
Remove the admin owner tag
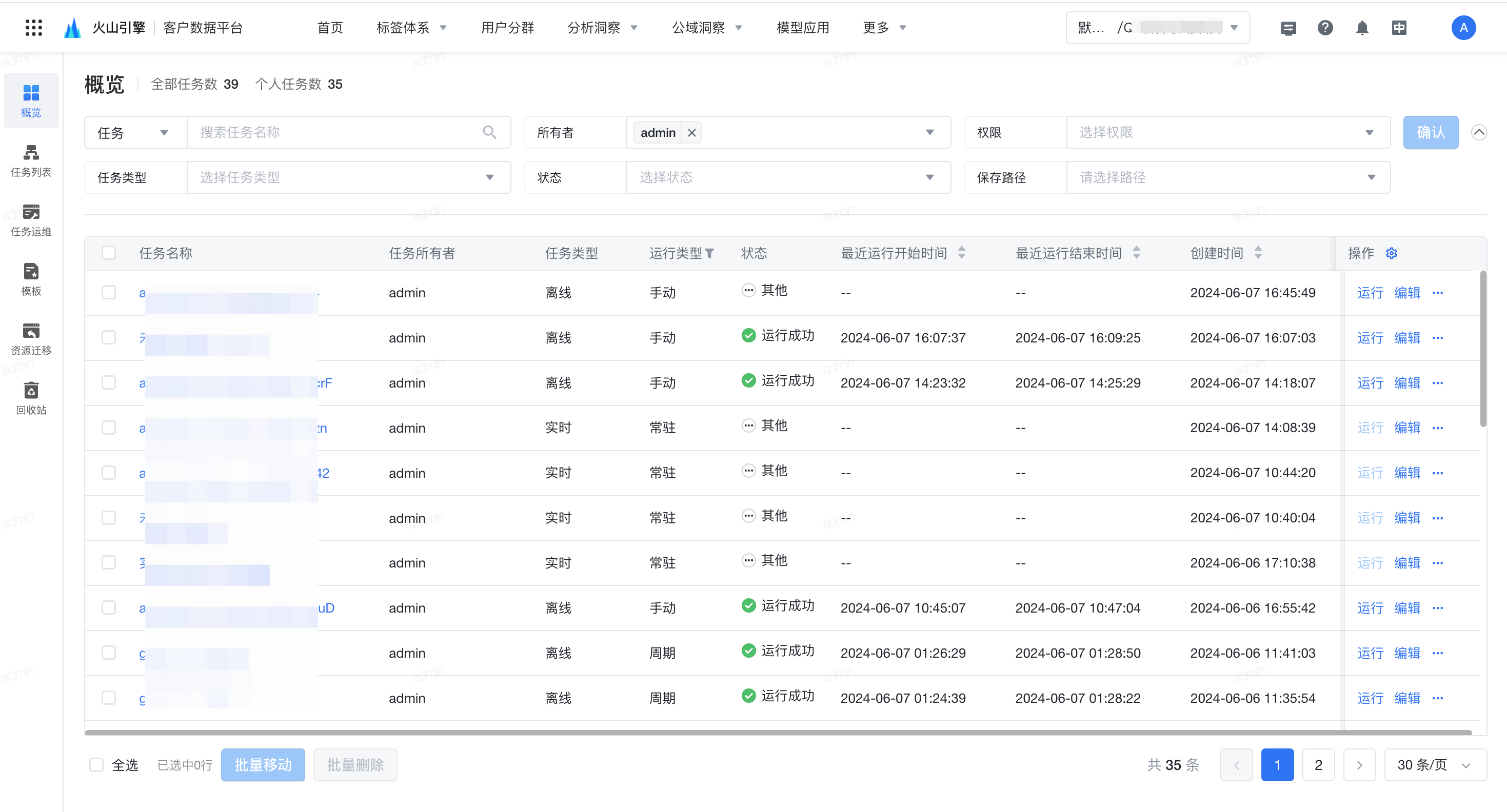pyautogui.click(x=691, y=133)
